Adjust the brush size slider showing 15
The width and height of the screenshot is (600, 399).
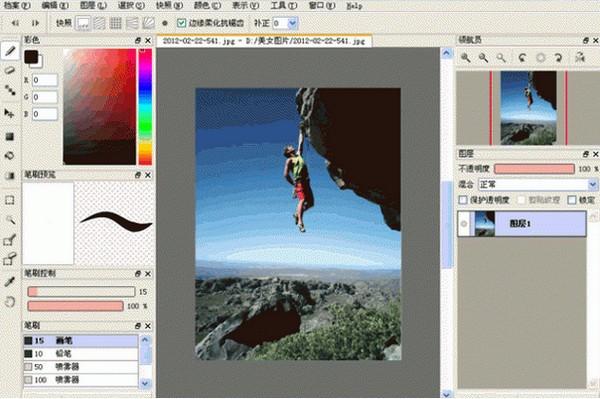click(82, 292)
